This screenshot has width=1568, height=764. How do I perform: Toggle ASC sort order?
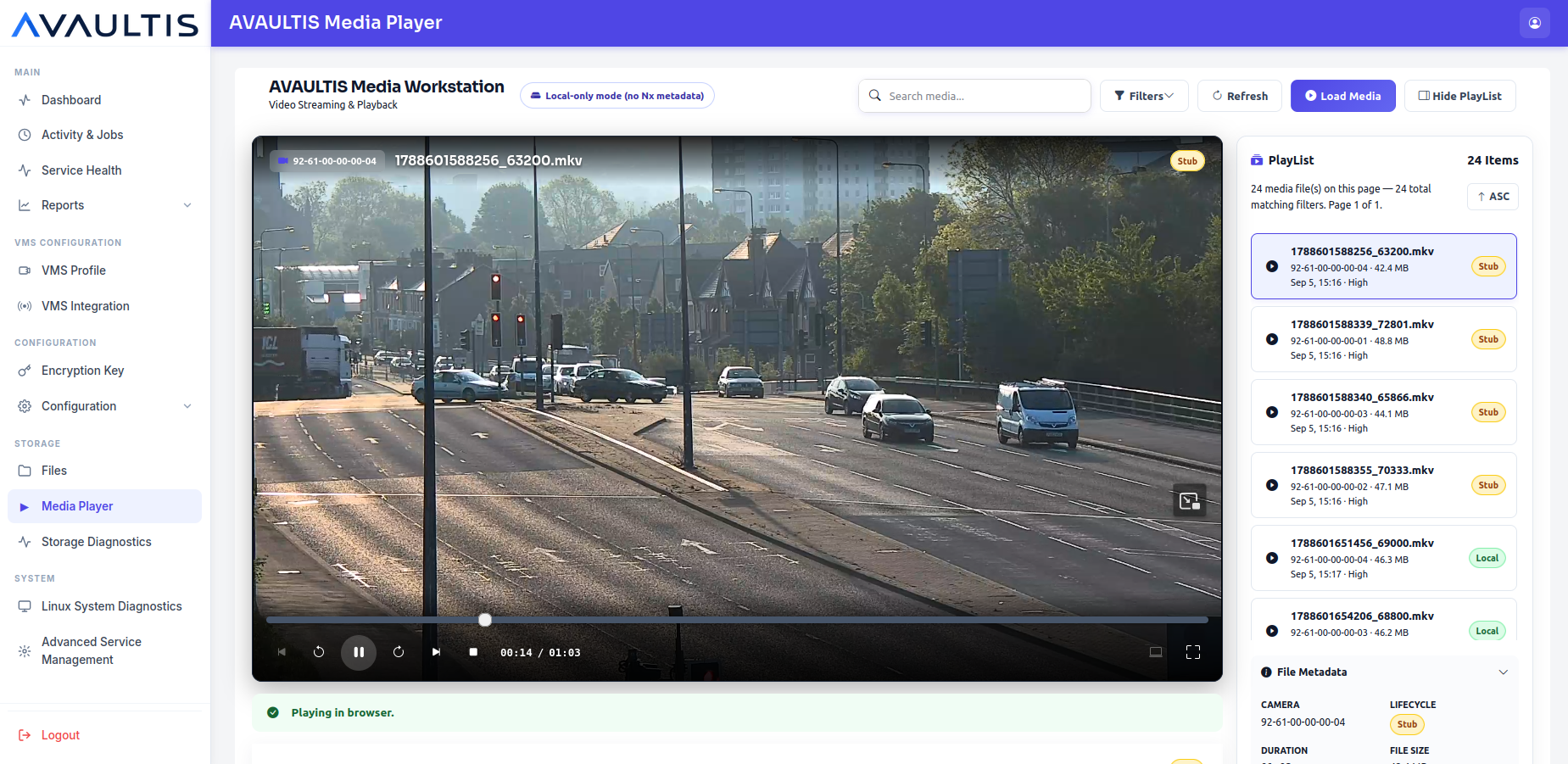tap(1493, 197)
